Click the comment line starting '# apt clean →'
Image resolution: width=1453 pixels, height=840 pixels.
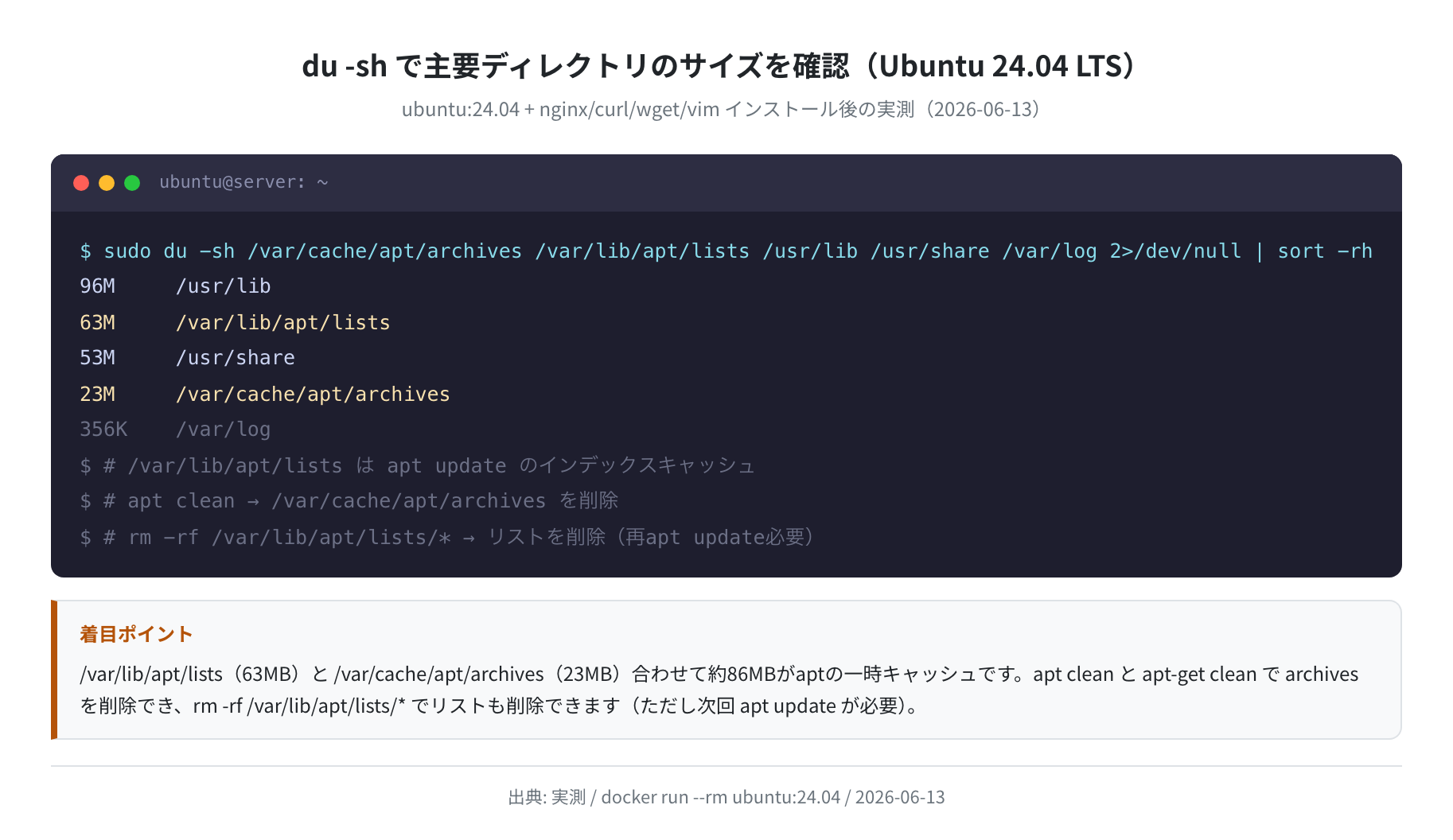click(x=349, y=501)
